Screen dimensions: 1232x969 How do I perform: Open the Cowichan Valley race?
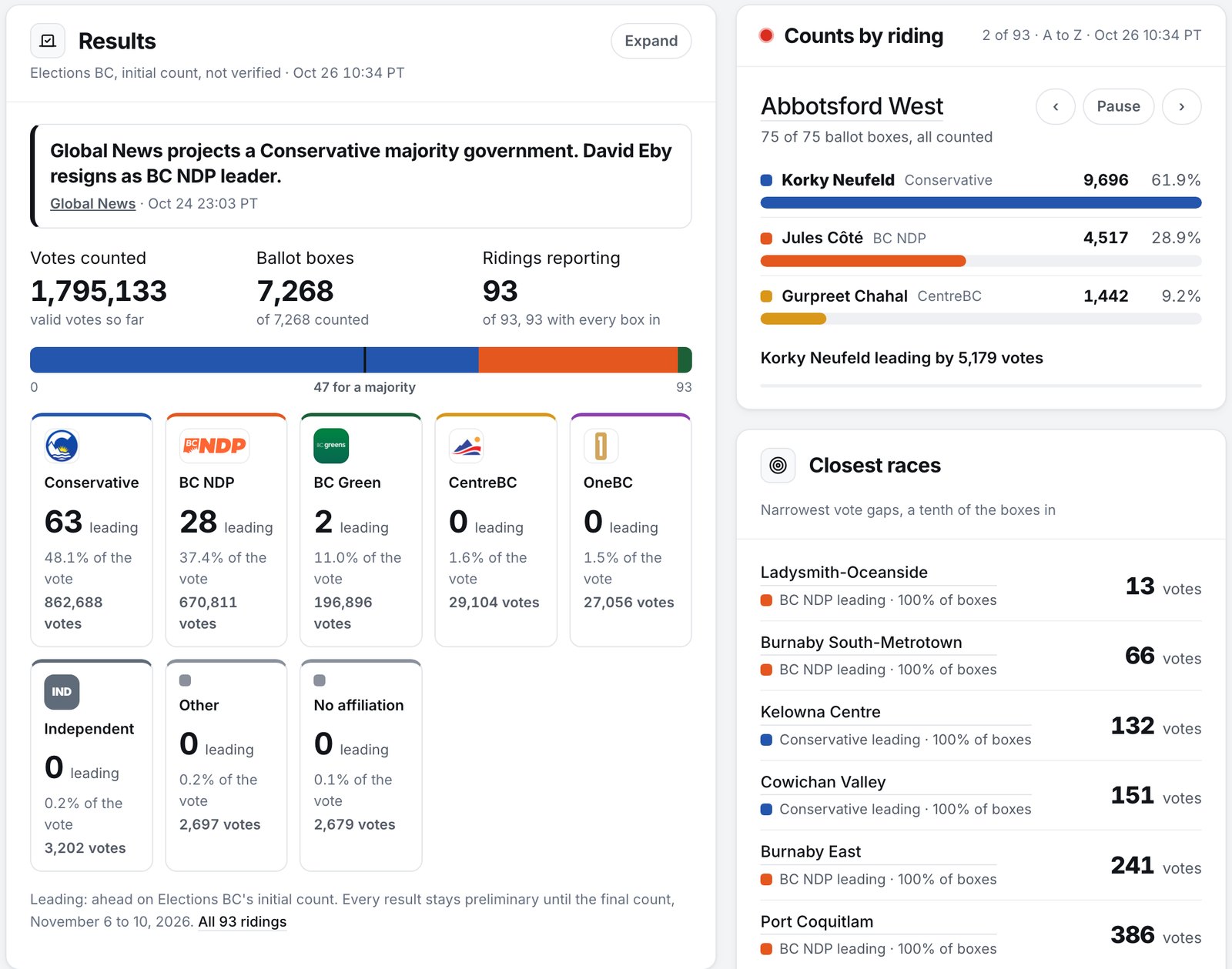point(823,782)
